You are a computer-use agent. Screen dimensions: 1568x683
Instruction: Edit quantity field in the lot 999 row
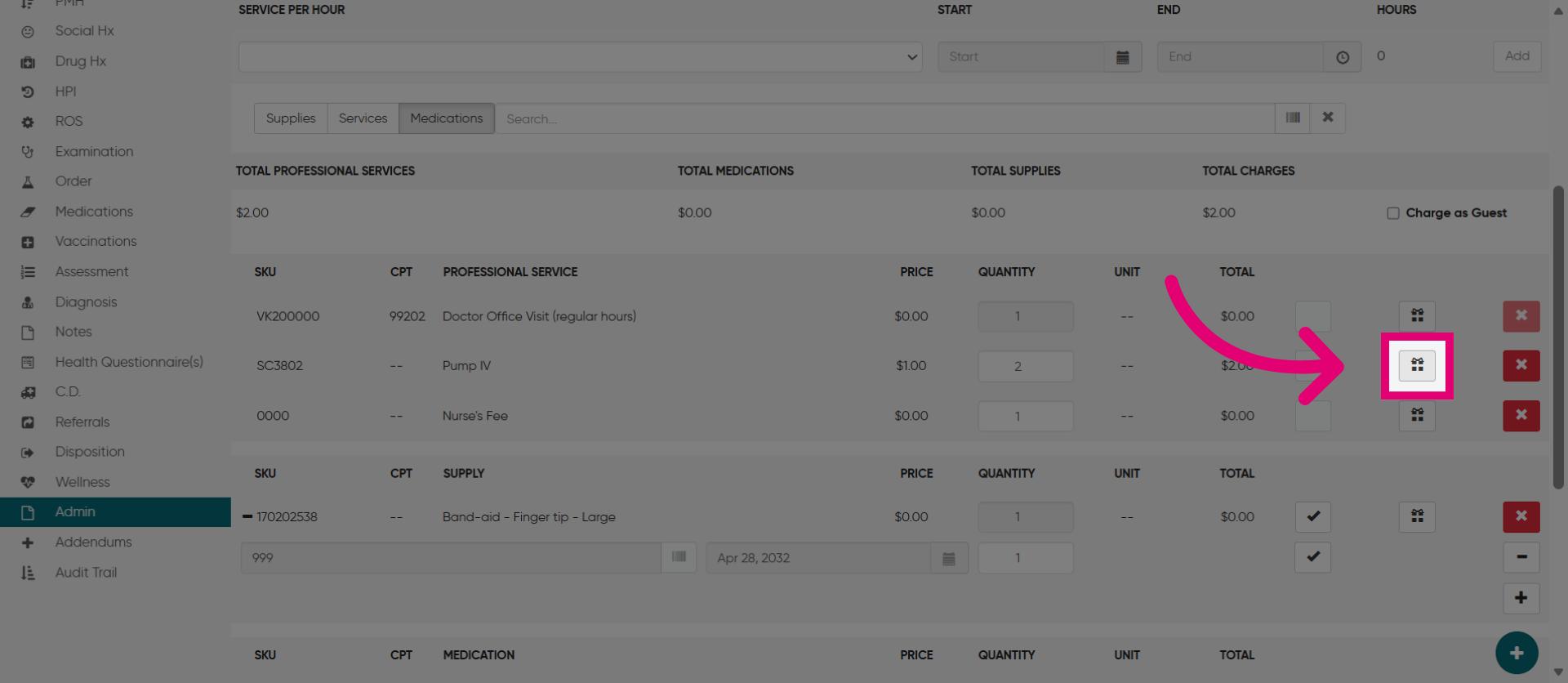tap(1026, 558)
